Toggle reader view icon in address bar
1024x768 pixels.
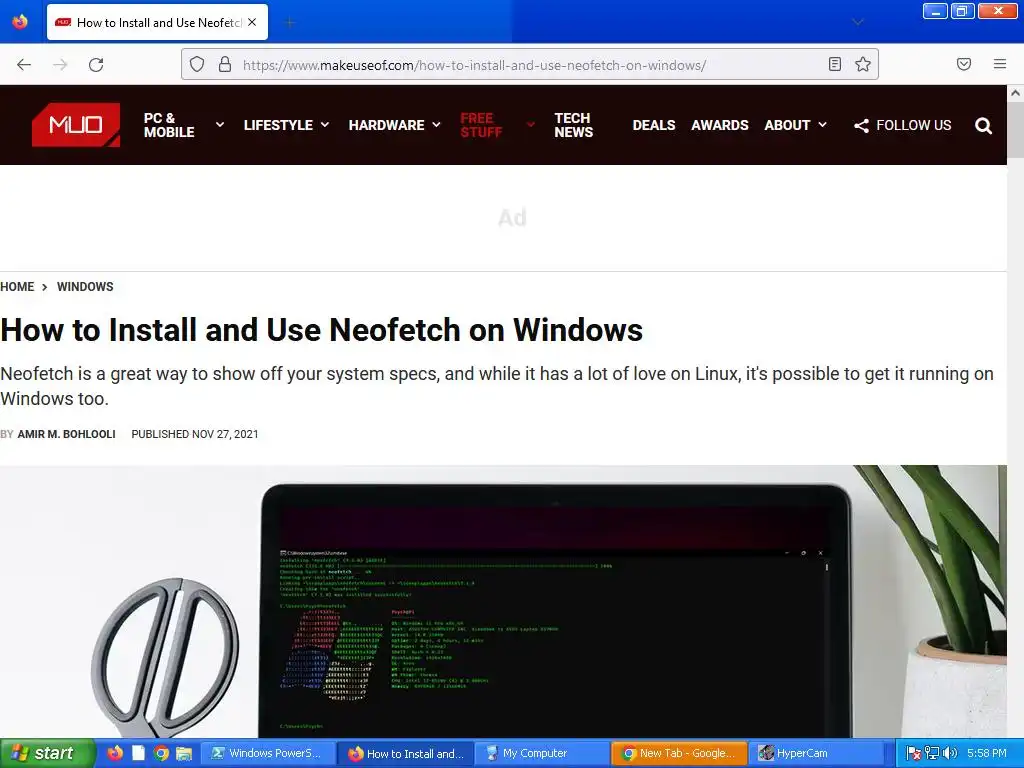pyautogui.click(x=835, y=64)
